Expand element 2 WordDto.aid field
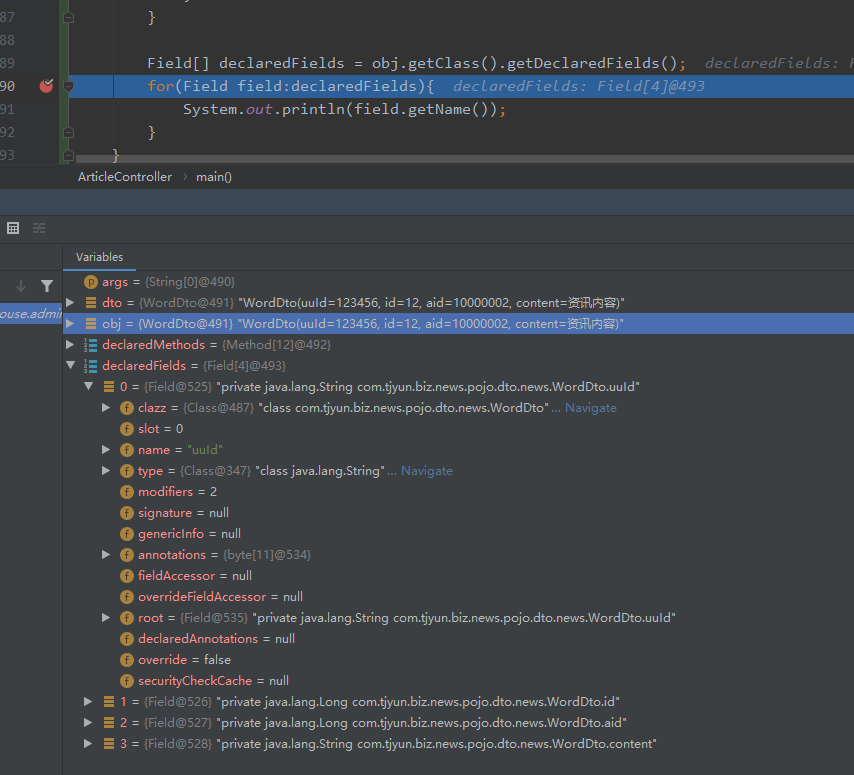Screen dimensions: 854x775 88,722
